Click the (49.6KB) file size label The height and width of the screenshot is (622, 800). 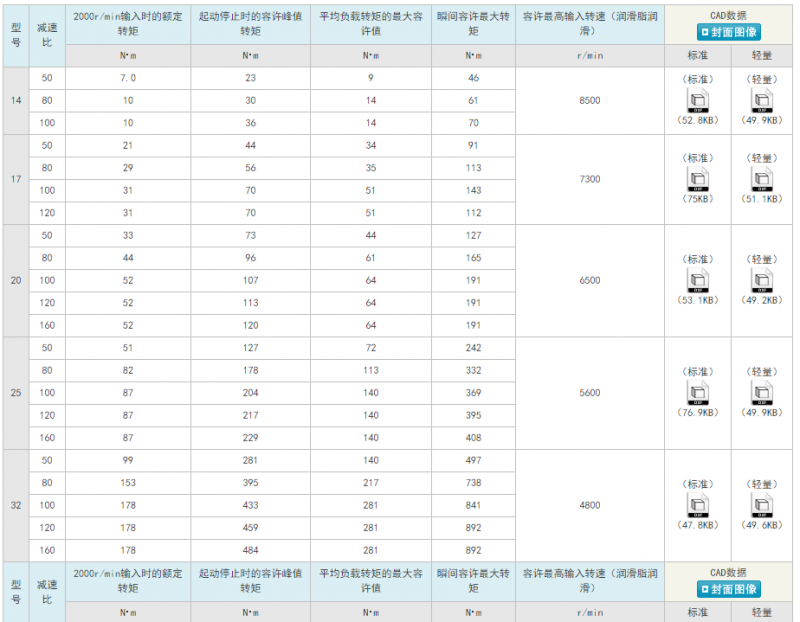(762, 525)
